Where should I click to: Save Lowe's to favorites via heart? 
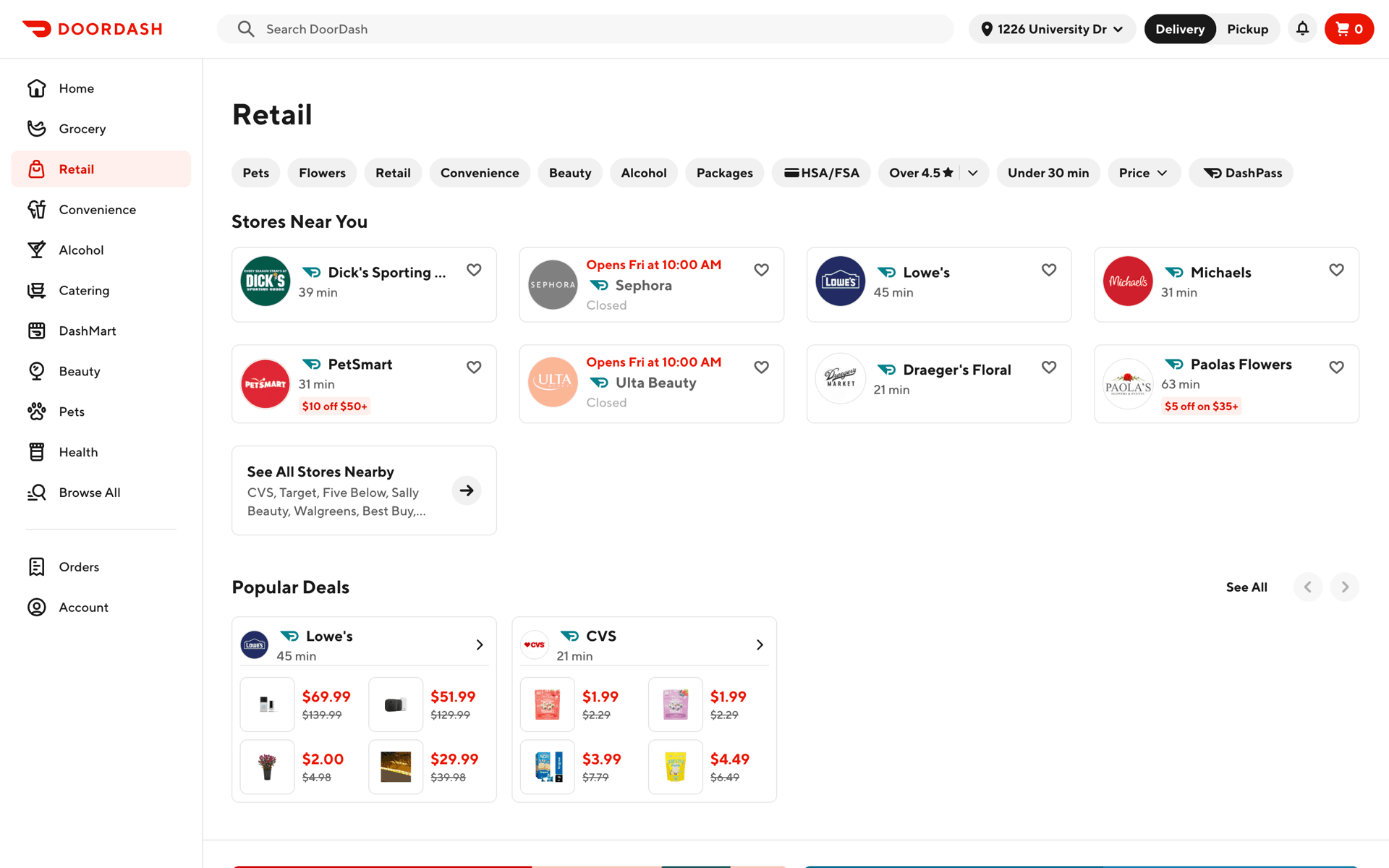[1049, 270]
